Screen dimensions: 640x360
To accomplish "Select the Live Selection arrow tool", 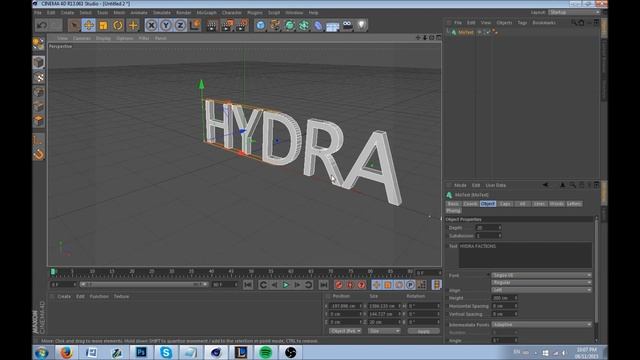I will coord(74,25).
